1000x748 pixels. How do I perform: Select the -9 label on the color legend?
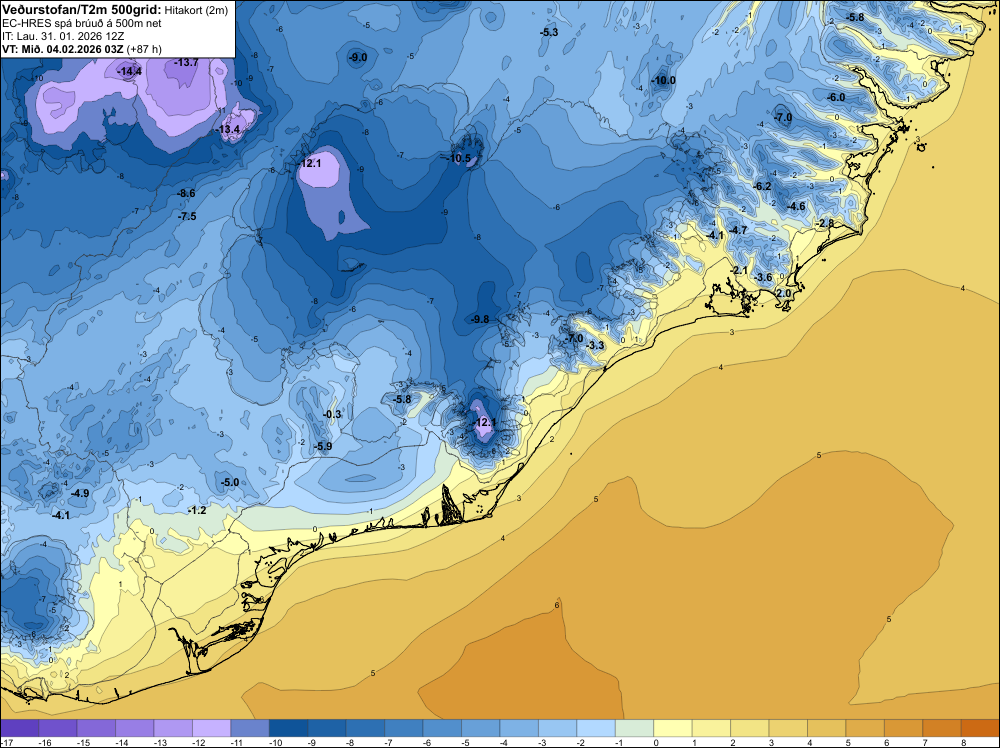click(314, 742)
